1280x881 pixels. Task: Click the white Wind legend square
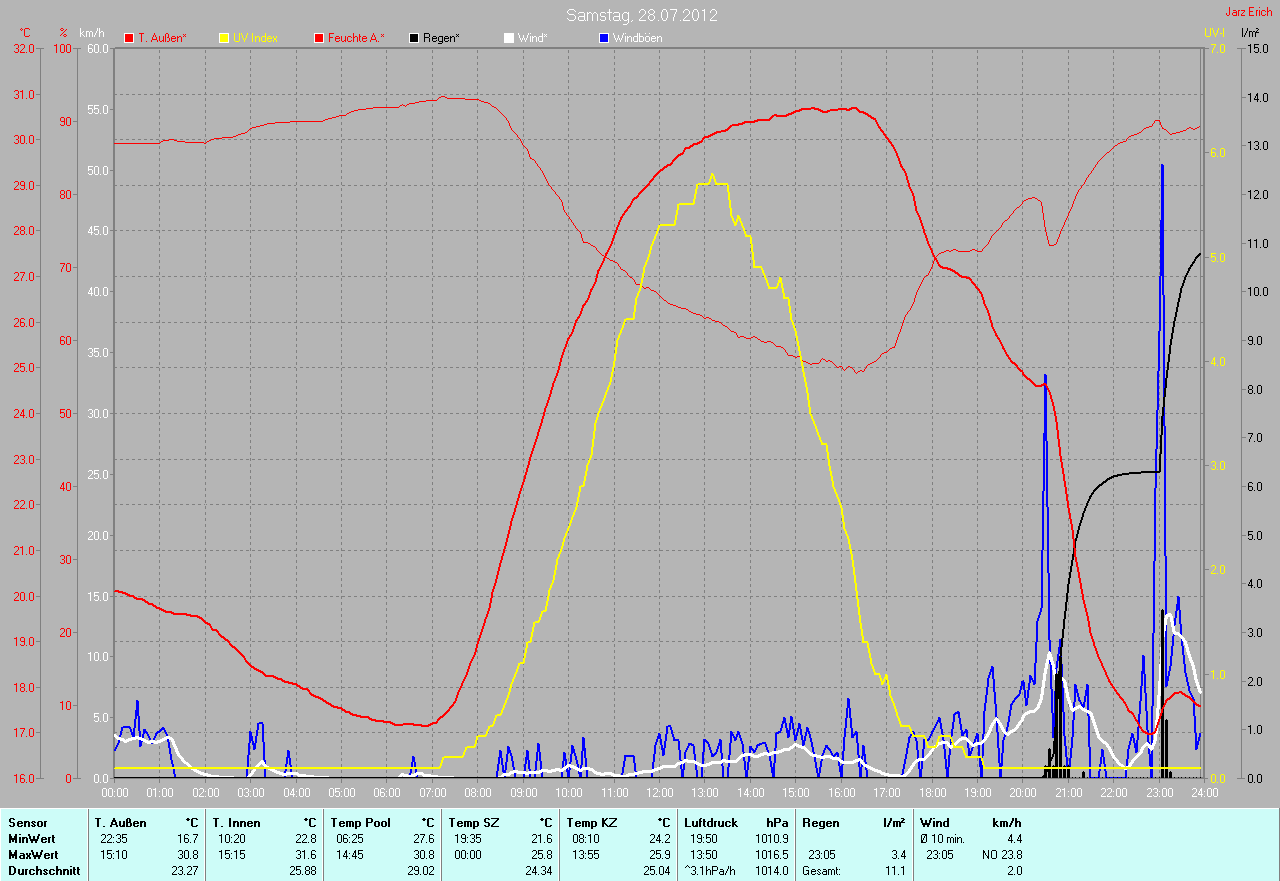pos(509,38)
